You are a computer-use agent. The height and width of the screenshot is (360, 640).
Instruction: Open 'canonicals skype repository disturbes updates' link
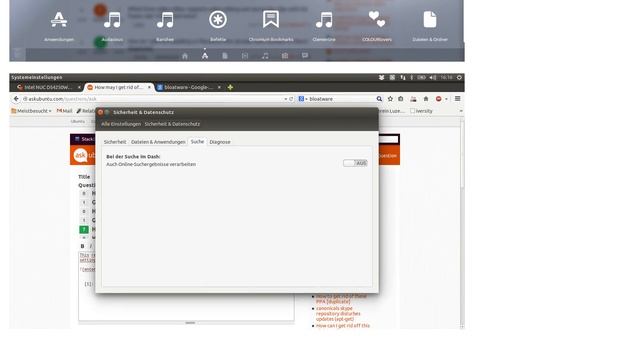coord(338,313)
